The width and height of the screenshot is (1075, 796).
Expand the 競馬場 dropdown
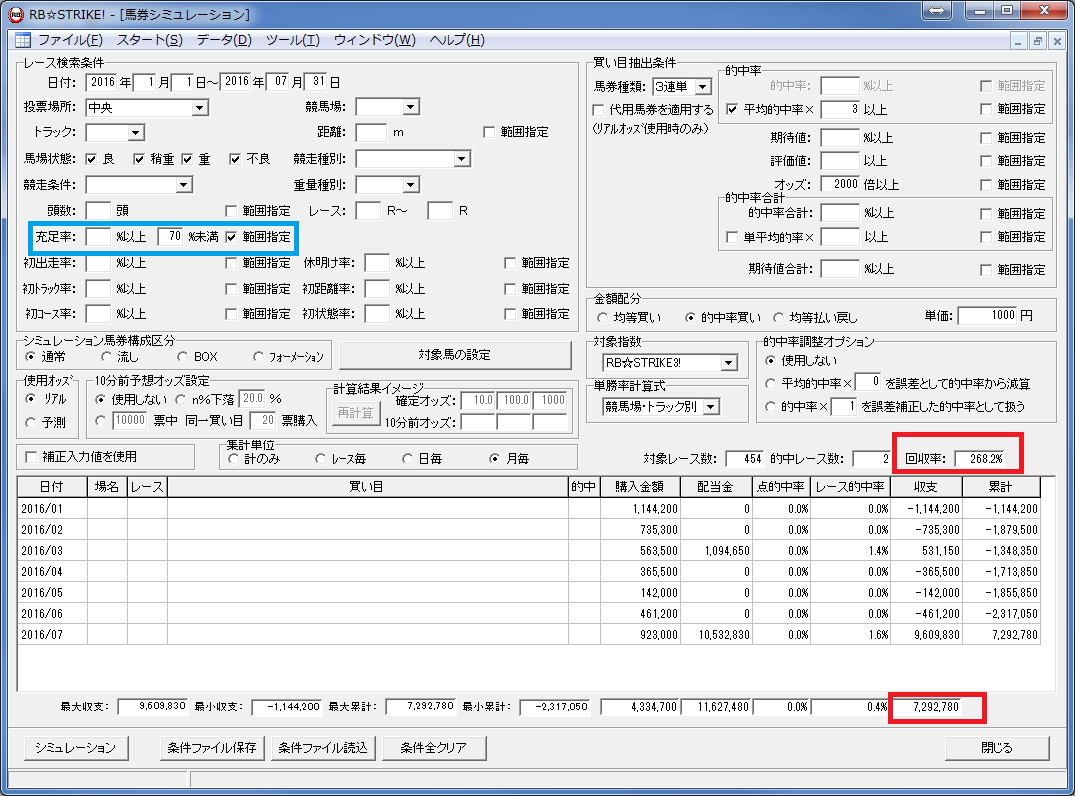coord(411,107)
